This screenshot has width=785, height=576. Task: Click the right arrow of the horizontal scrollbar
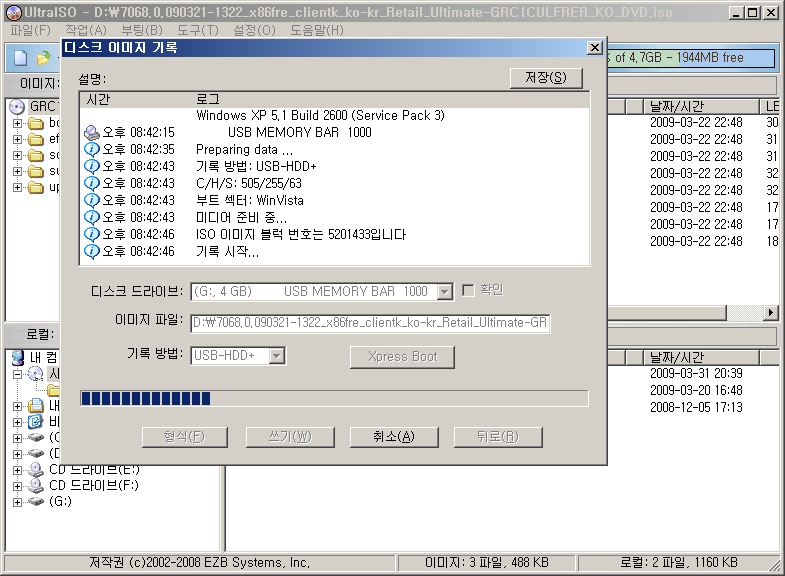click(x=771, y=313)
